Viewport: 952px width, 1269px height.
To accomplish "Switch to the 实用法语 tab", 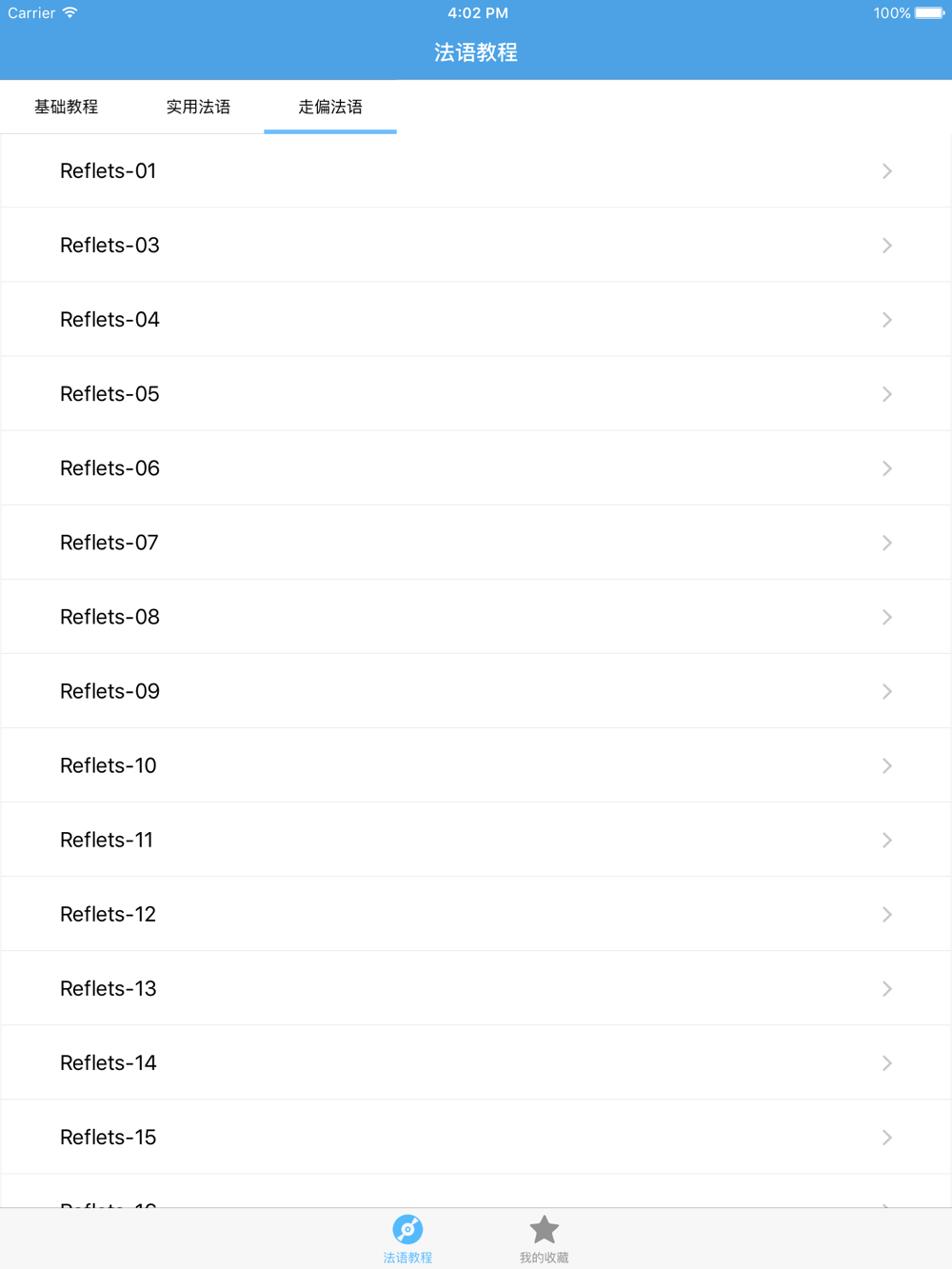I will (198, 107).
